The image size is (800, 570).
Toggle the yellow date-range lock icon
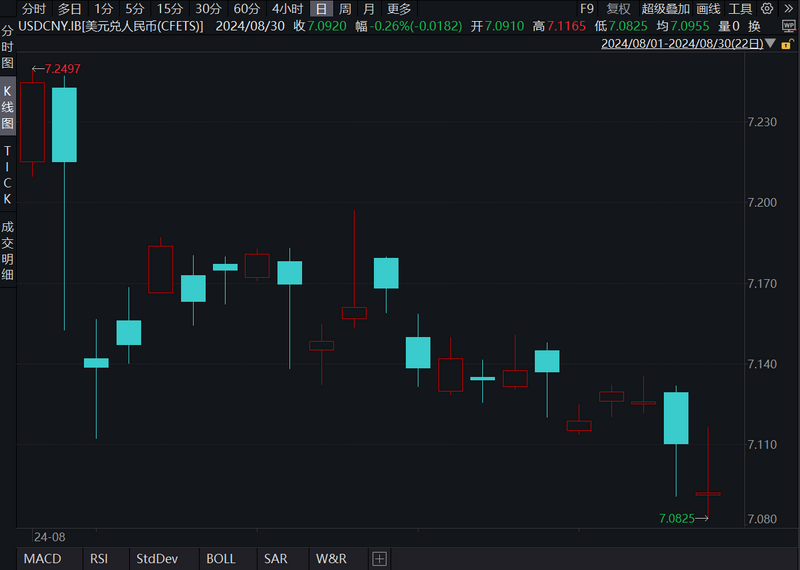(787, 44)
